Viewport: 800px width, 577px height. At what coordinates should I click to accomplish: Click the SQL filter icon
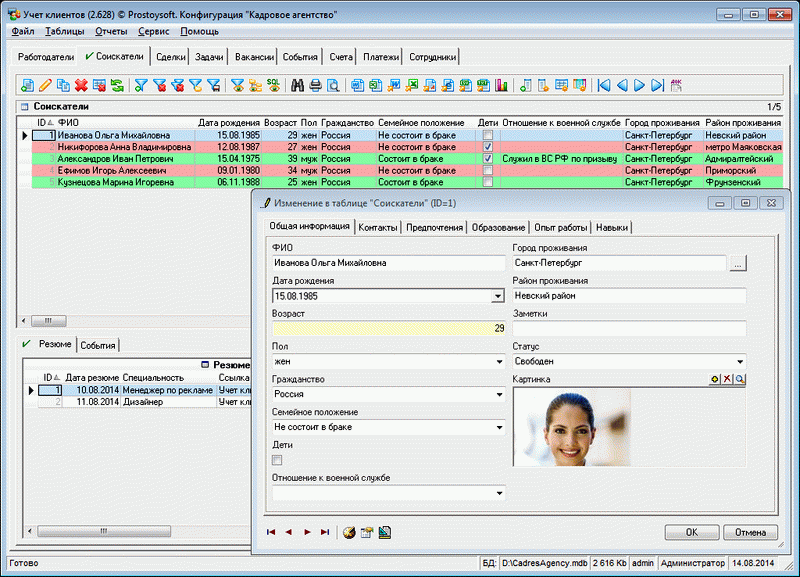pos(272,85)
